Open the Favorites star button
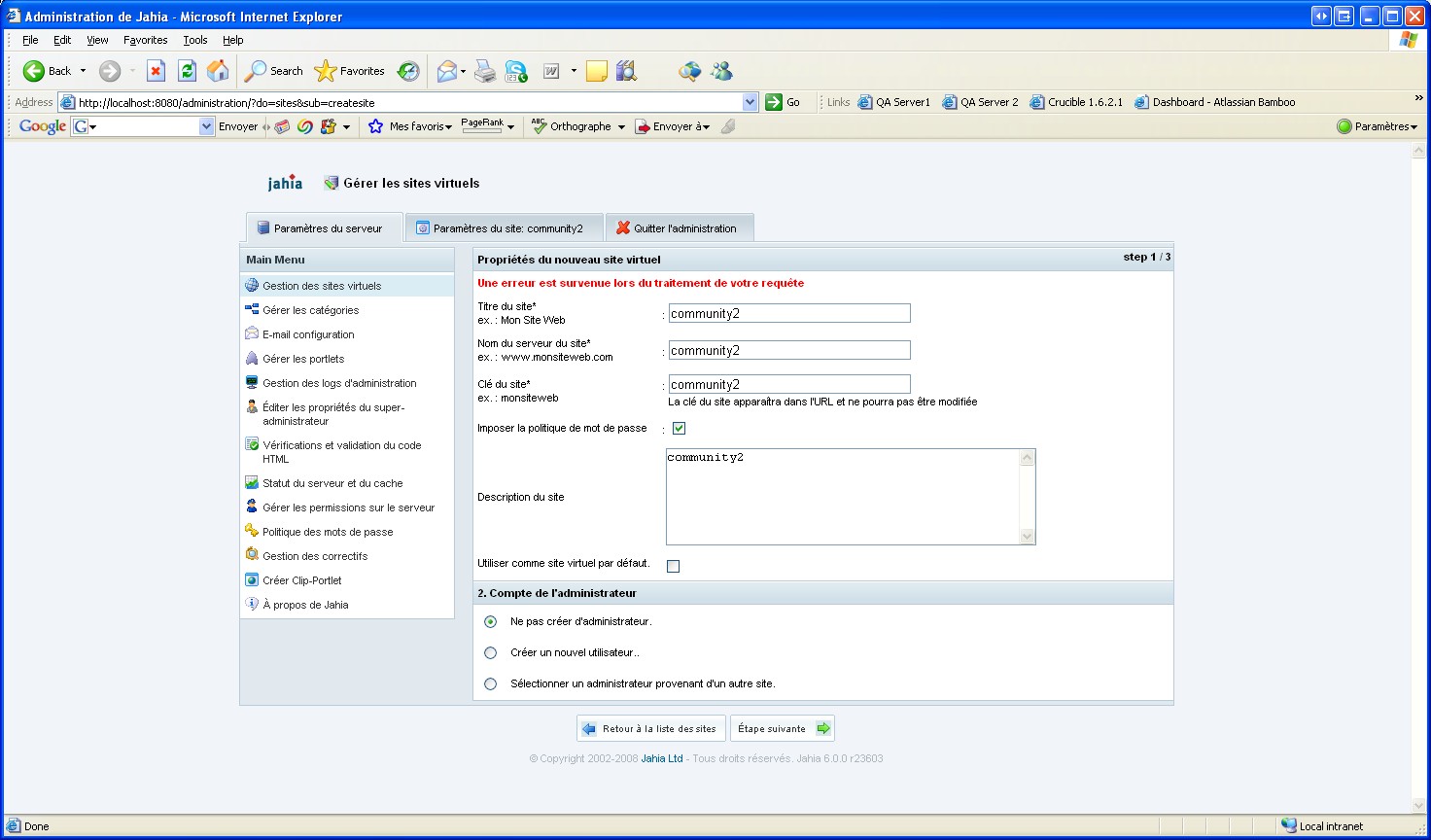 [x=350, y=71]
